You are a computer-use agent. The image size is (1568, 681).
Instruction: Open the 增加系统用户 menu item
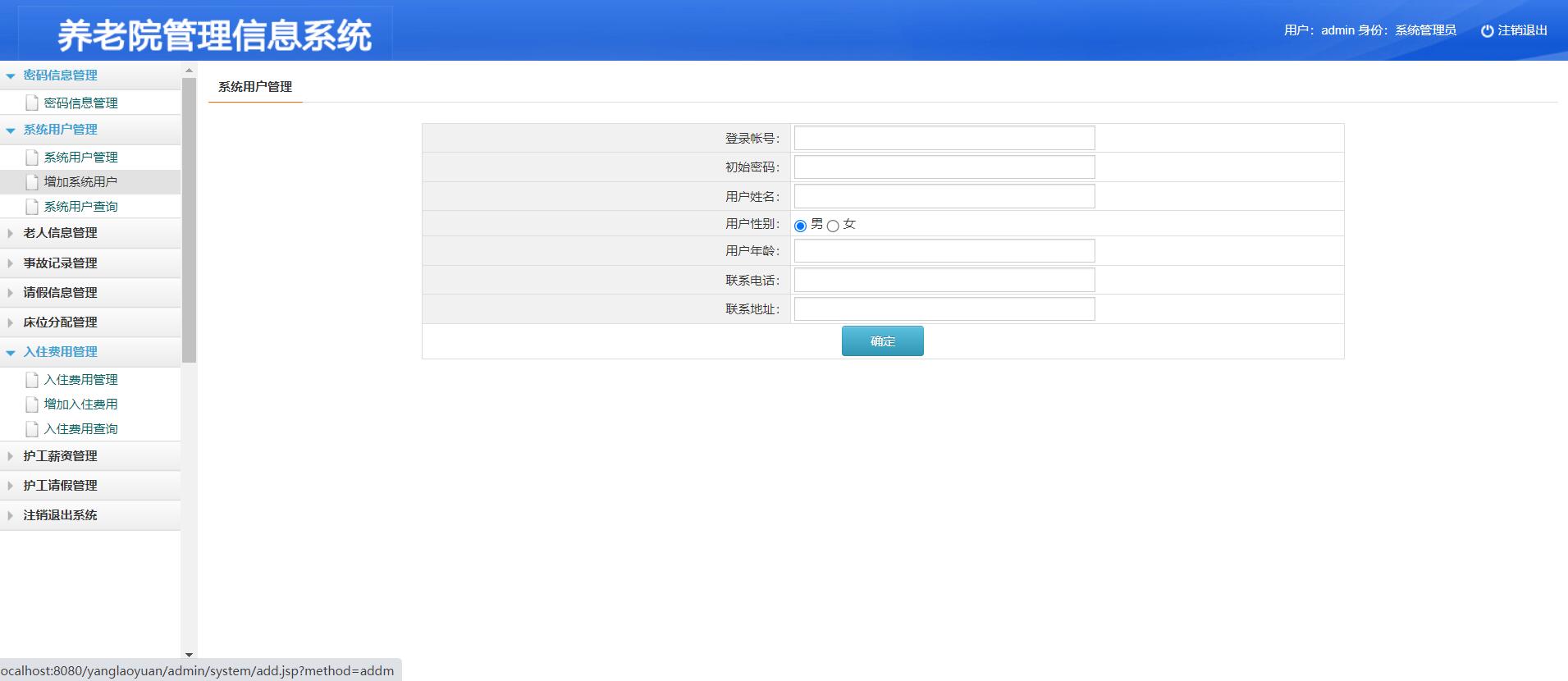tap(80, 181)
